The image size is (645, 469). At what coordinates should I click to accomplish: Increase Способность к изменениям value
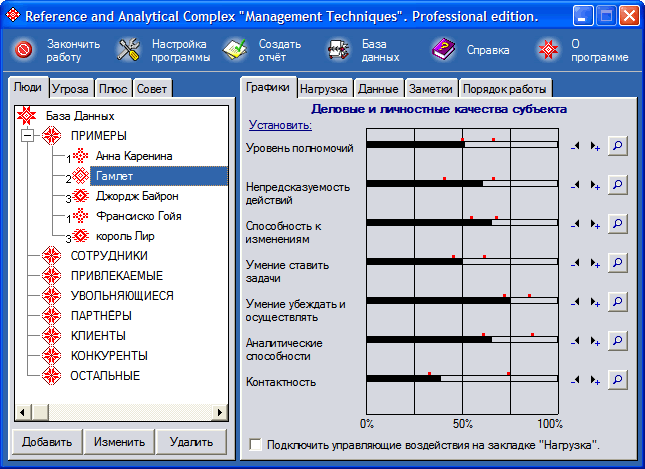(x=595, y=224)
